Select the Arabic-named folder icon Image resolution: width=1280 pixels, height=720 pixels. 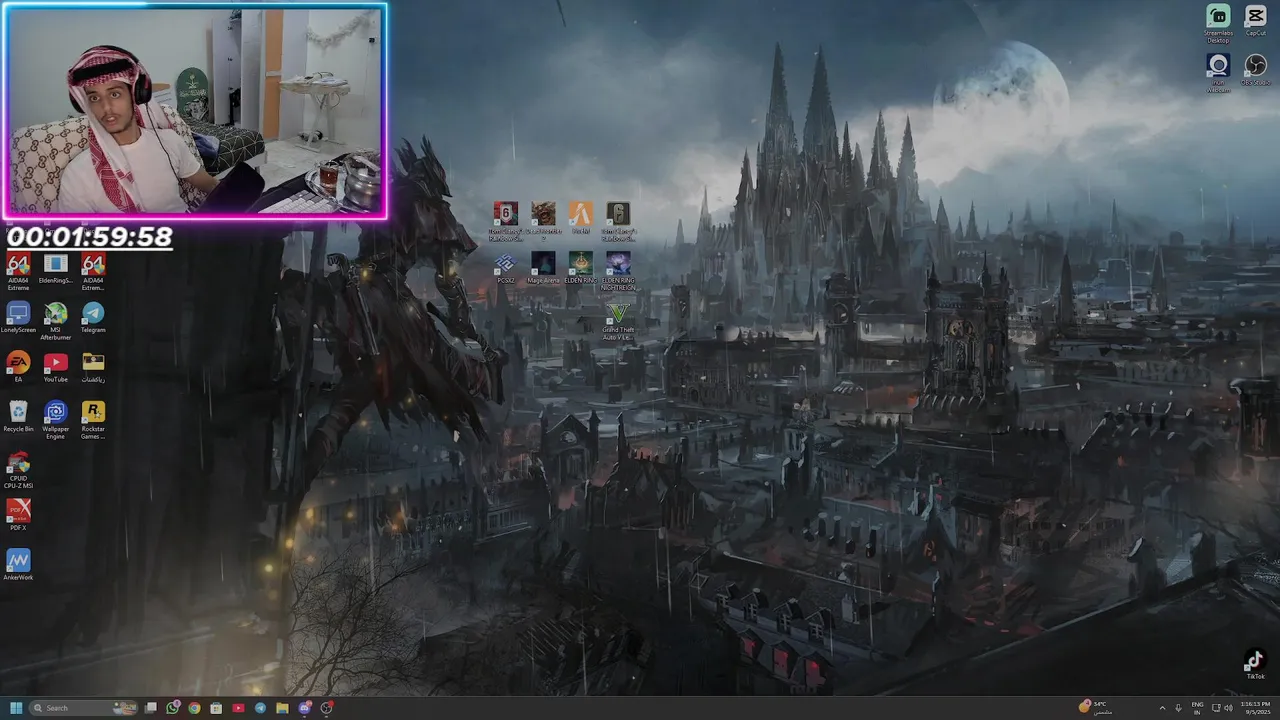(x=93, y=366)
